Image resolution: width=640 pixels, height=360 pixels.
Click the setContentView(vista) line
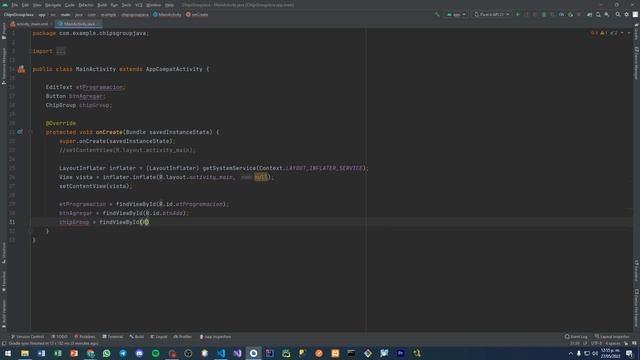(x=96, y=186)
